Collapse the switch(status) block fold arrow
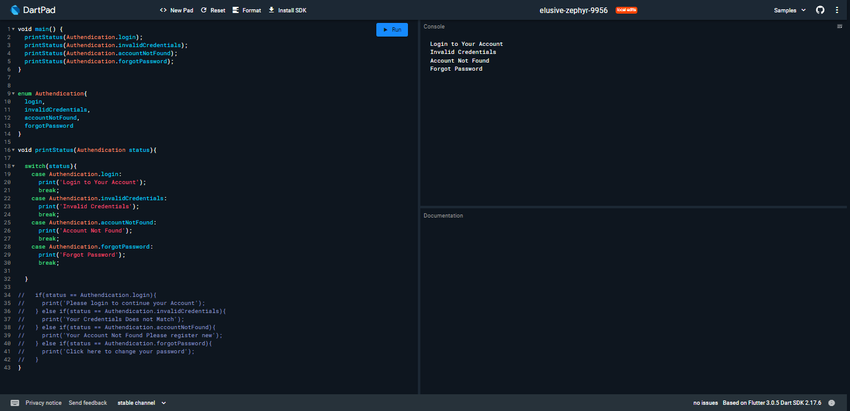 point(13,166)
